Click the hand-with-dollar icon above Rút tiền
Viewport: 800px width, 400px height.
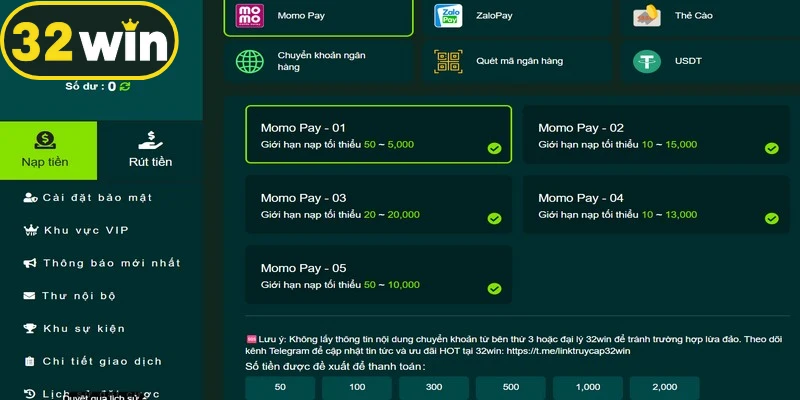(x=150, y=140)
